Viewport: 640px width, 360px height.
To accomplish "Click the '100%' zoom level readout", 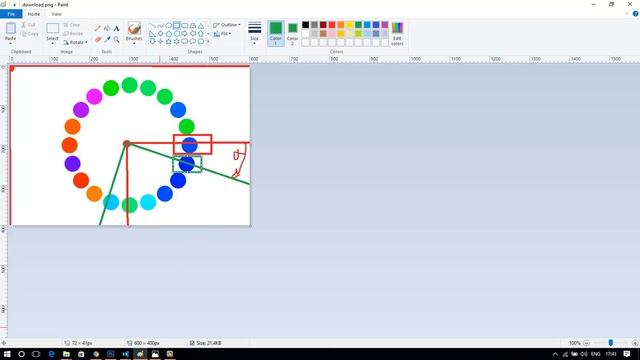I will coord(575,343).
